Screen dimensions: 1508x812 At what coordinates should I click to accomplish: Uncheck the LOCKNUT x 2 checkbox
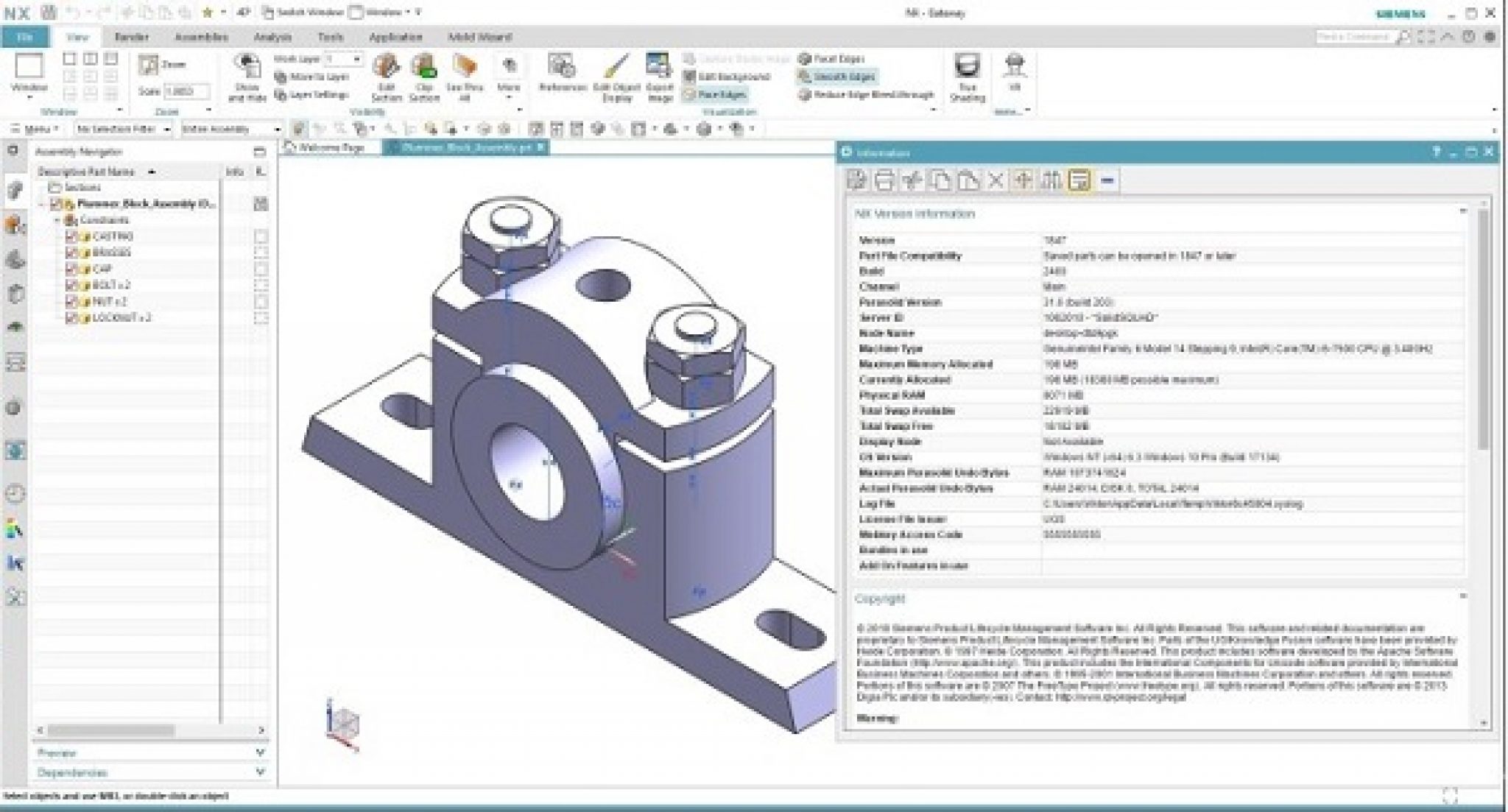point(71,318)
